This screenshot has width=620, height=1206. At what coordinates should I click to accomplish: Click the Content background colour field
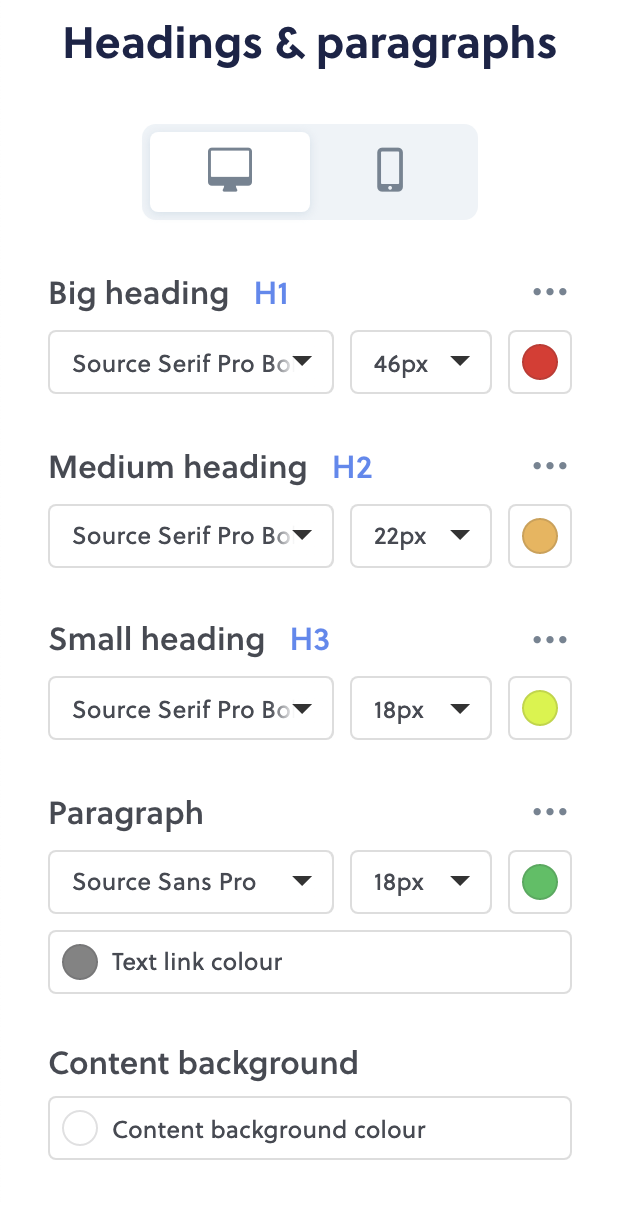310,1128
